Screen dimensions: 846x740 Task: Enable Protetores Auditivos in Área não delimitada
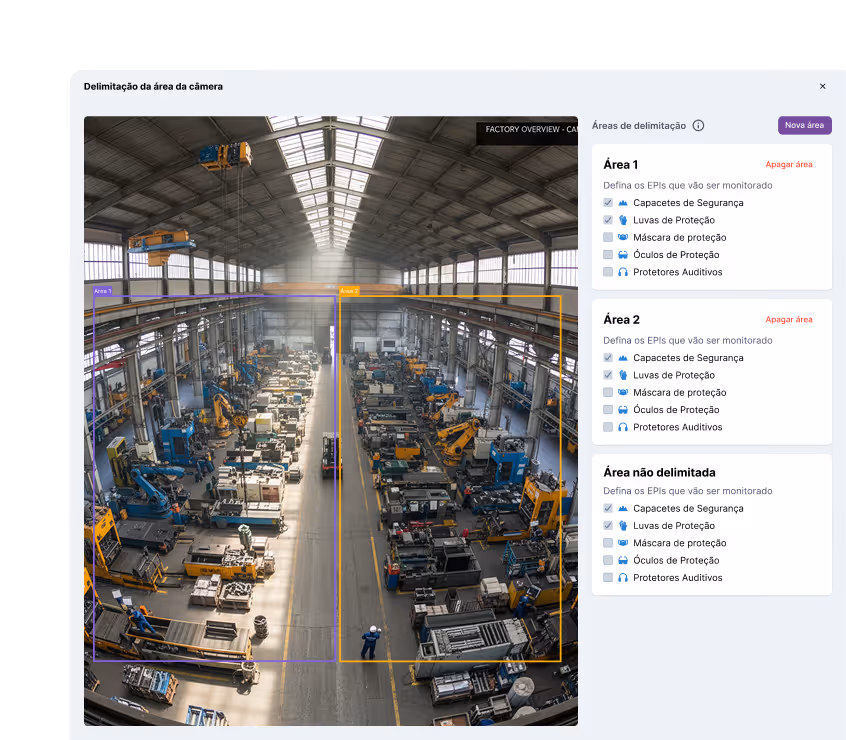click(x=608, y=577)
